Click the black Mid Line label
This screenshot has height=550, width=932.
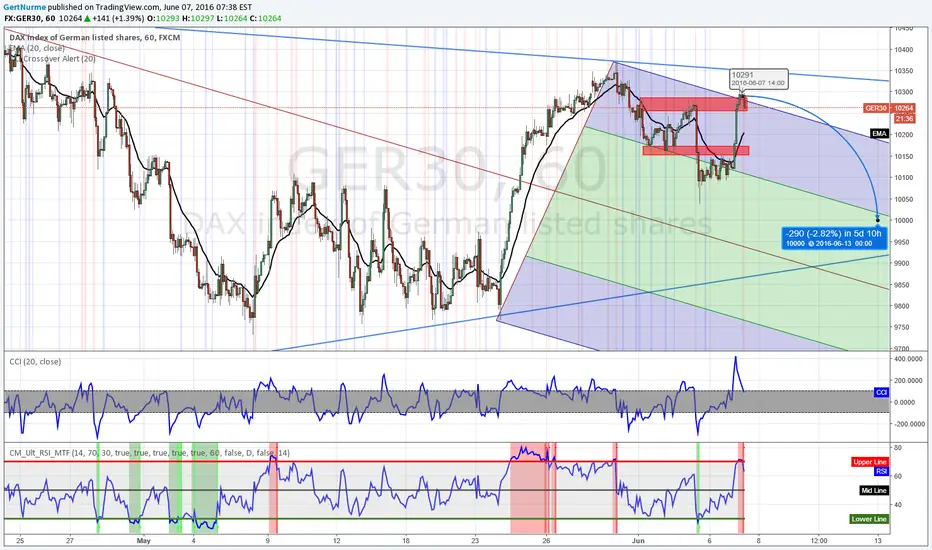[874, 491]
